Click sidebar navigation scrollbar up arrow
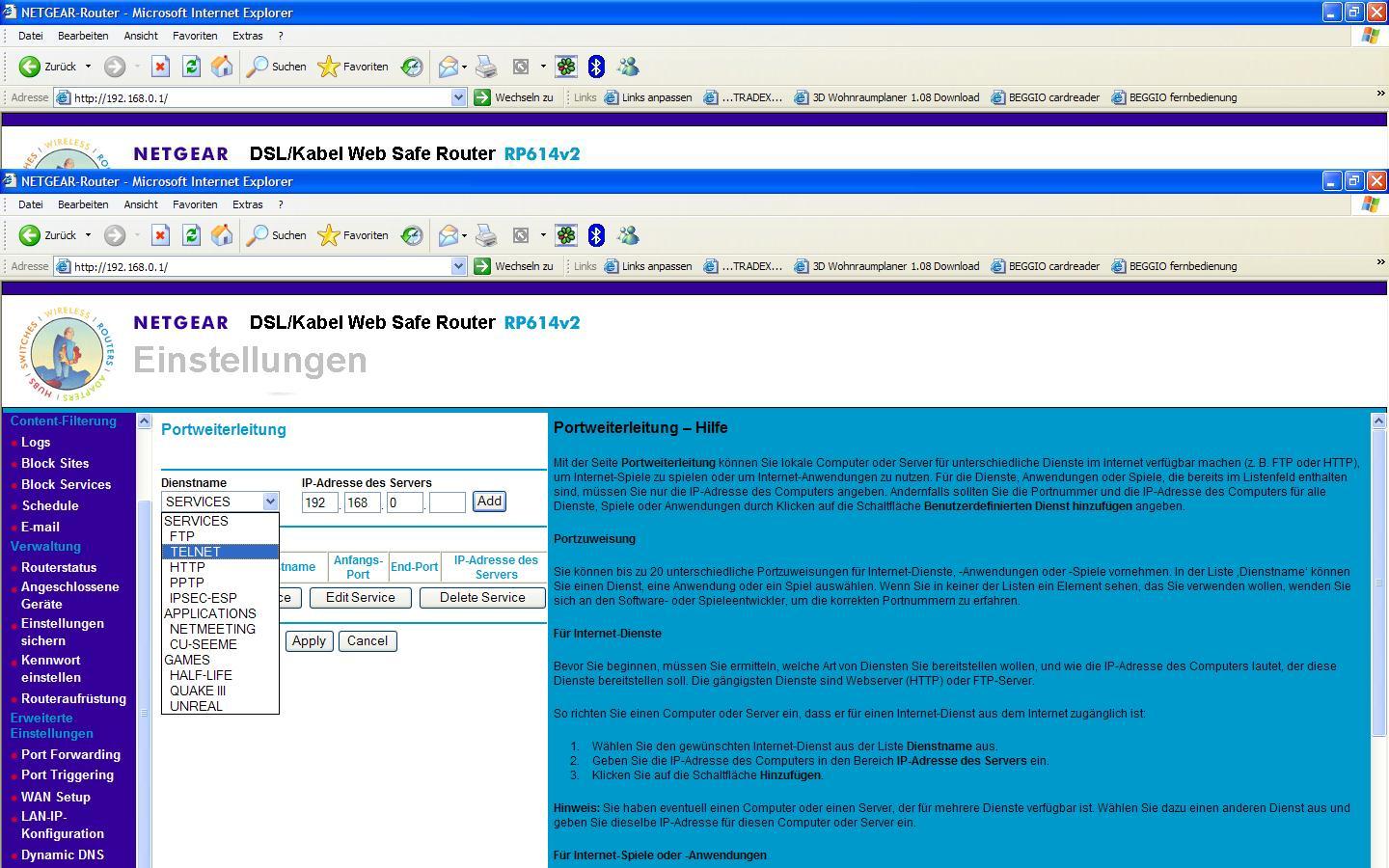Viewport: 1389px width, 868px height. (145, 421)
